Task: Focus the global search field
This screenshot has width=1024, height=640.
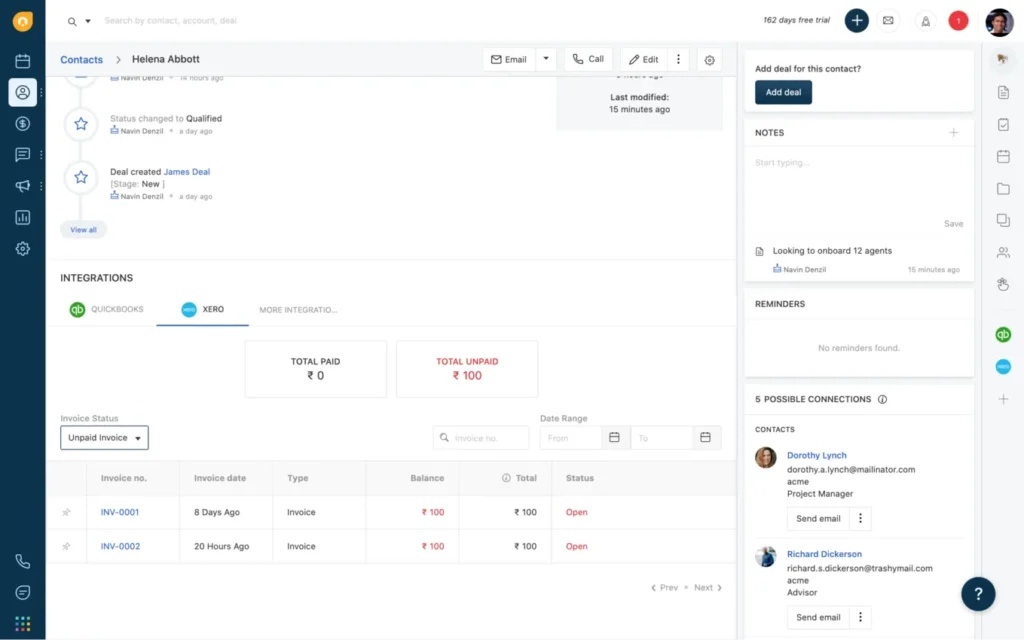Action: pos(171,21)
